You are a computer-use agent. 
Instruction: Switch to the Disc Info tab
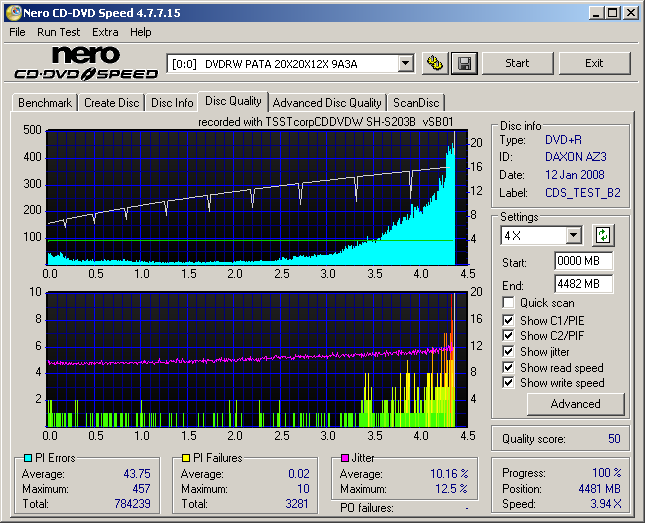(172, 102)
